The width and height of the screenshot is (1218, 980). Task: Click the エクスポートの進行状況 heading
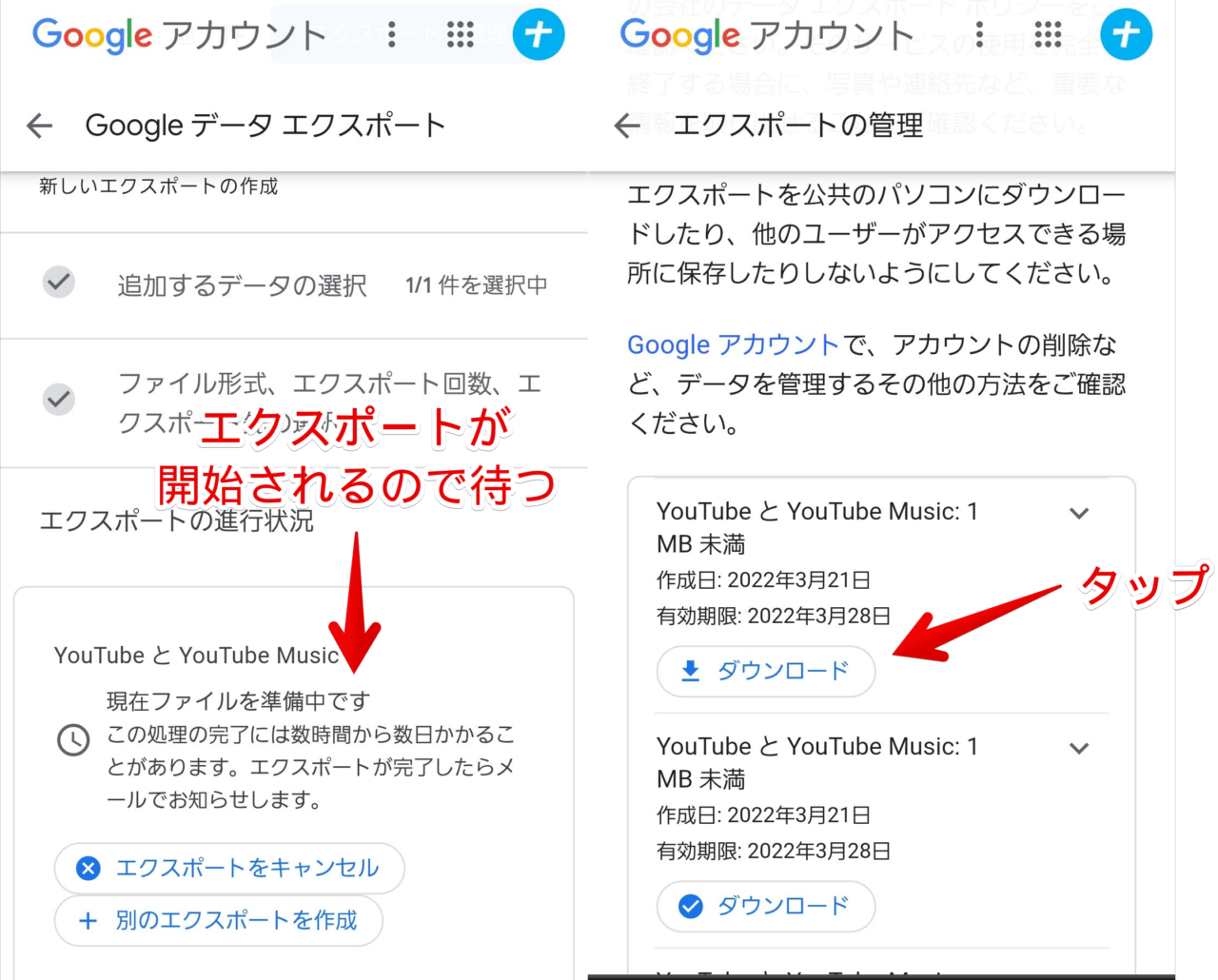tap(176, 520)
